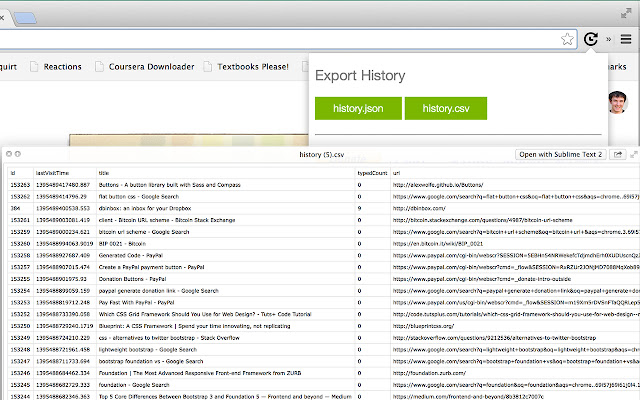Download the history.json export
640x400 pixels.
pos(358,109)
